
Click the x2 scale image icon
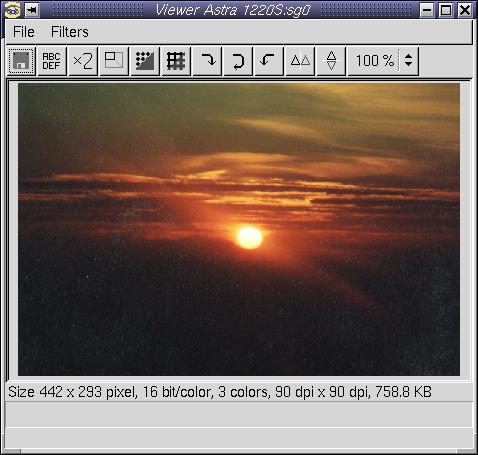(83, 61)
